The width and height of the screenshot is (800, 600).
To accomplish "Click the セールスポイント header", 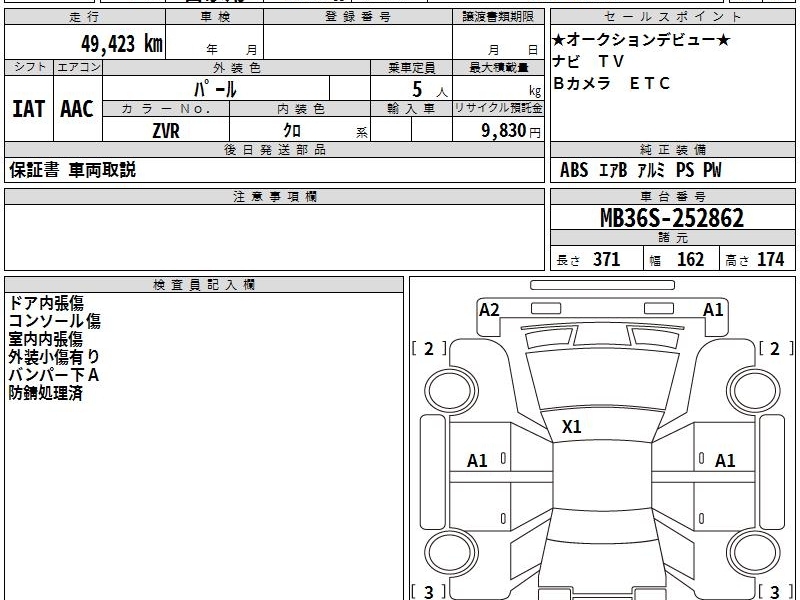I will point(672,17).
